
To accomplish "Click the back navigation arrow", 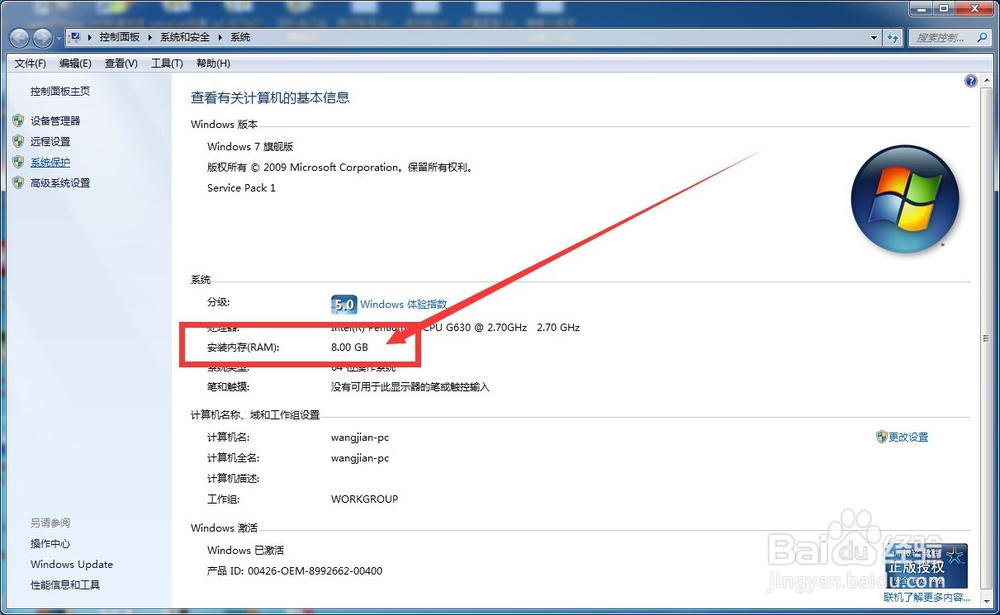I will 18,37.
